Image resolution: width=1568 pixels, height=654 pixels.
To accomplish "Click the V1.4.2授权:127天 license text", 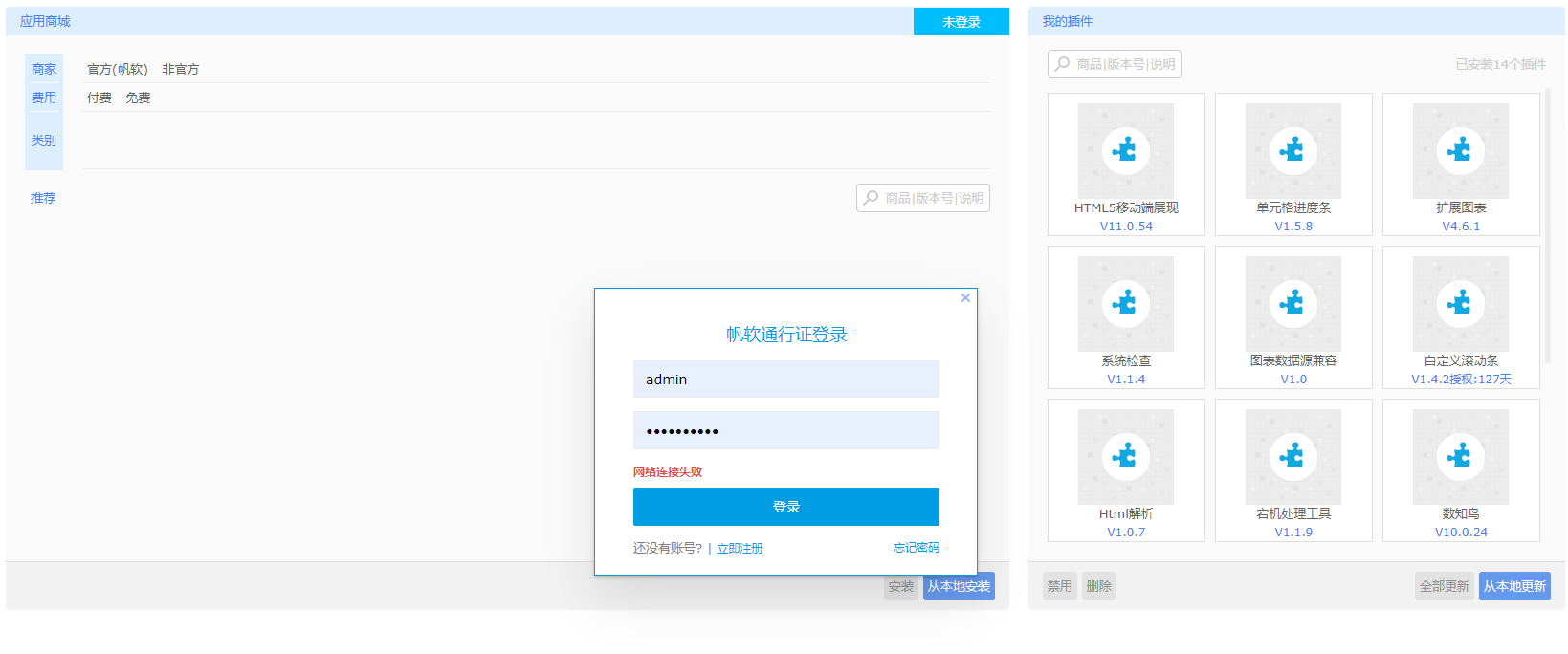I will (x=1461, y=380).
